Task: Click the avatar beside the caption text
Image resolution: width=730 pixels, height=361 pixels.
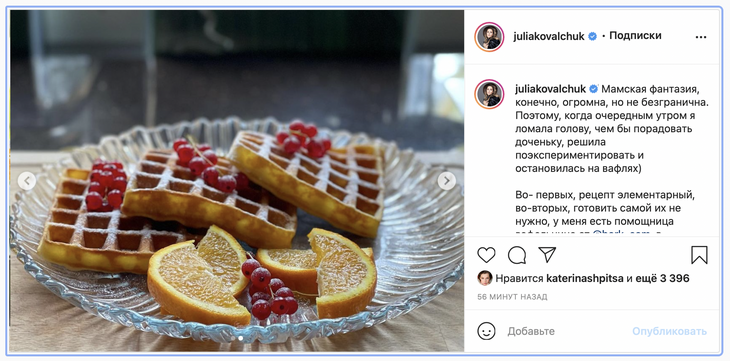Action: pos(489,94)
